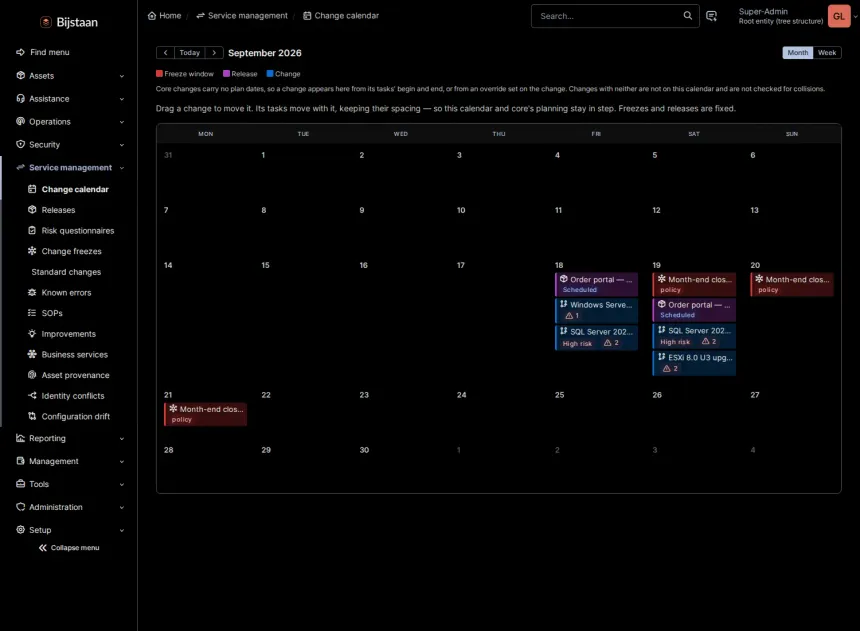Viewport: 860px width, 631px height.
Task: Click the Home icon in the breadcrumb
Action: point(152,15)
